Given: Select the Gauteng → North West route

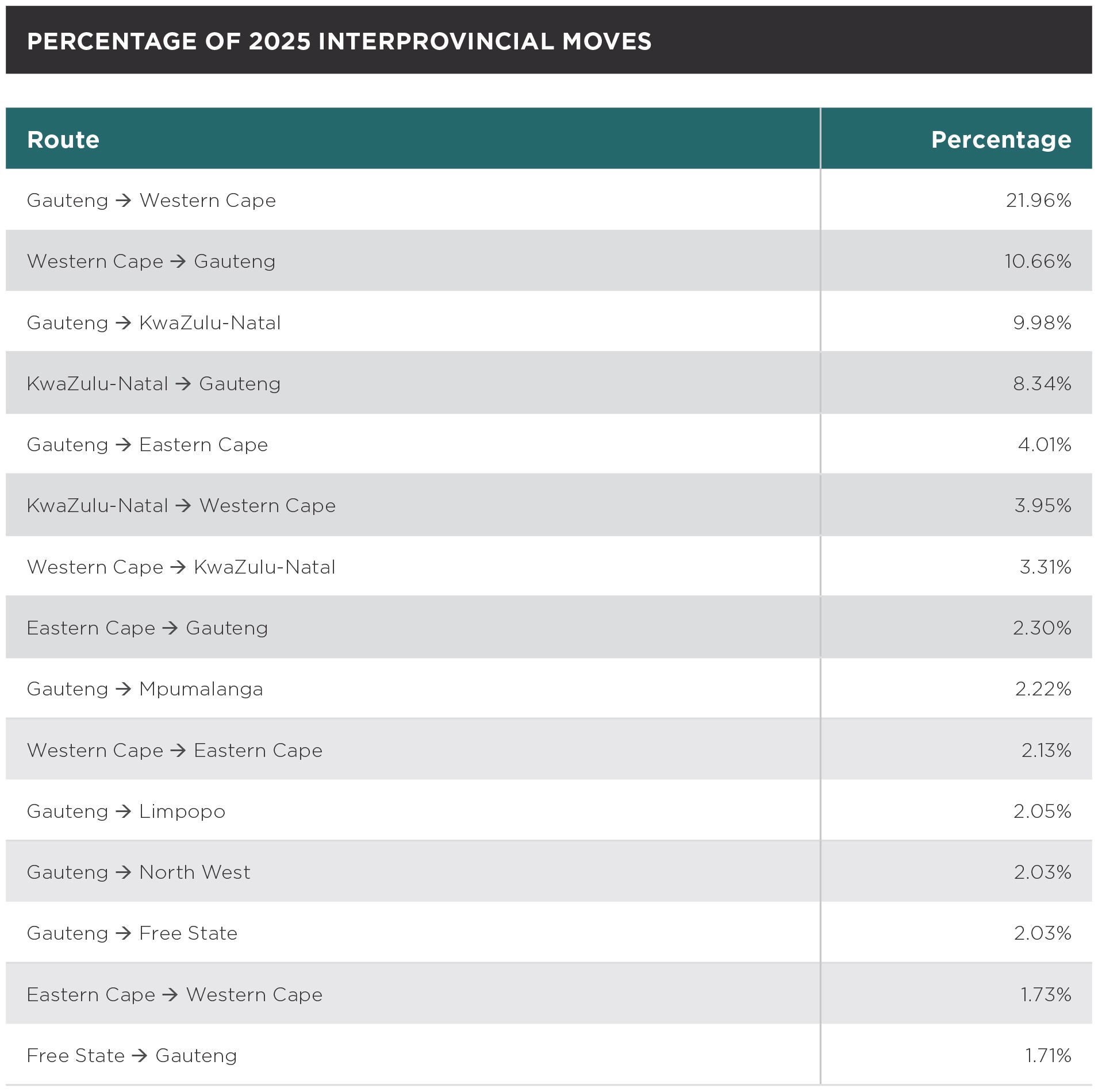Looking at the screenshot, I should [x=139, y=872].
